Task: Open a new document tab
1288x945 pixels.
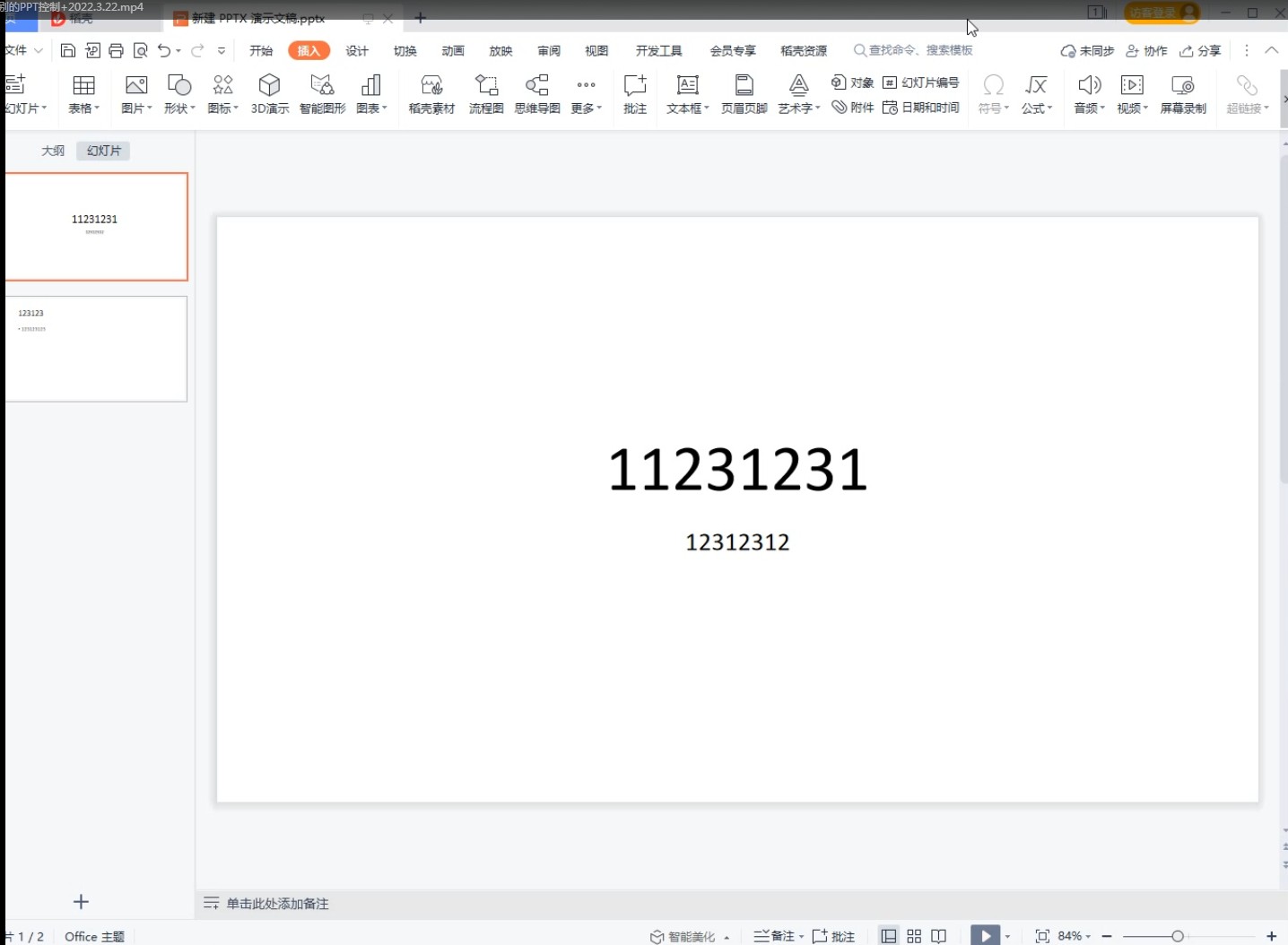Action: [x=420, y=18]
